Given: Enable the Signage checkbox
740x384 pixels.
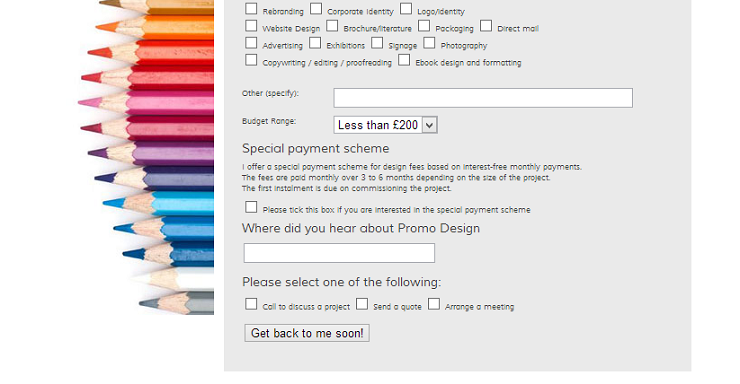Looking at the screenshot, I should pyautogui.click(x=377, y=43).
